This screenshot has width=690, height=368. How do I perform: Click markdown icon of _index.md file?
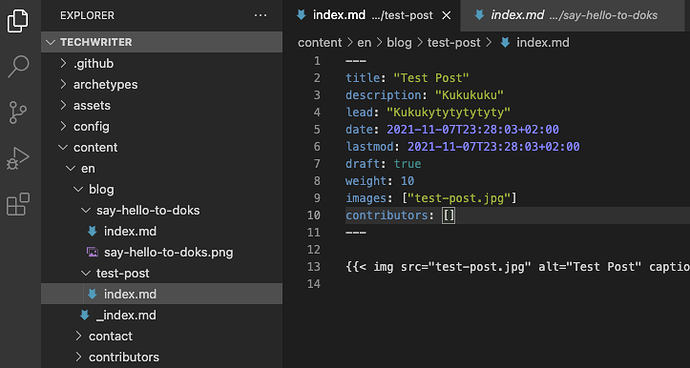point(84,315)
